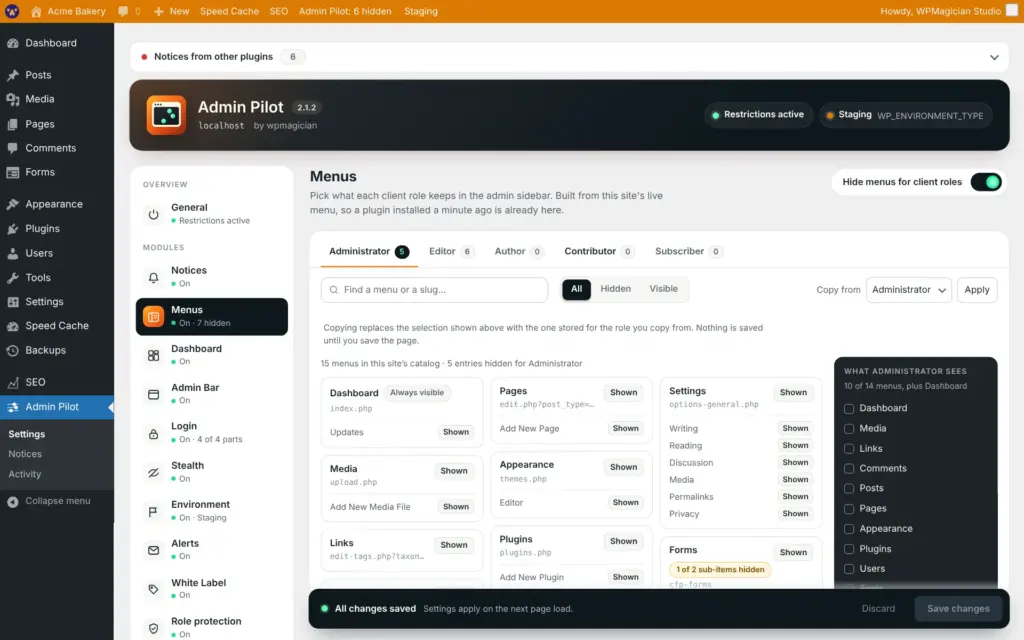Click the Save changes button
The width and height of the screenshot is (1024, 640).
[x=958, y=609]
